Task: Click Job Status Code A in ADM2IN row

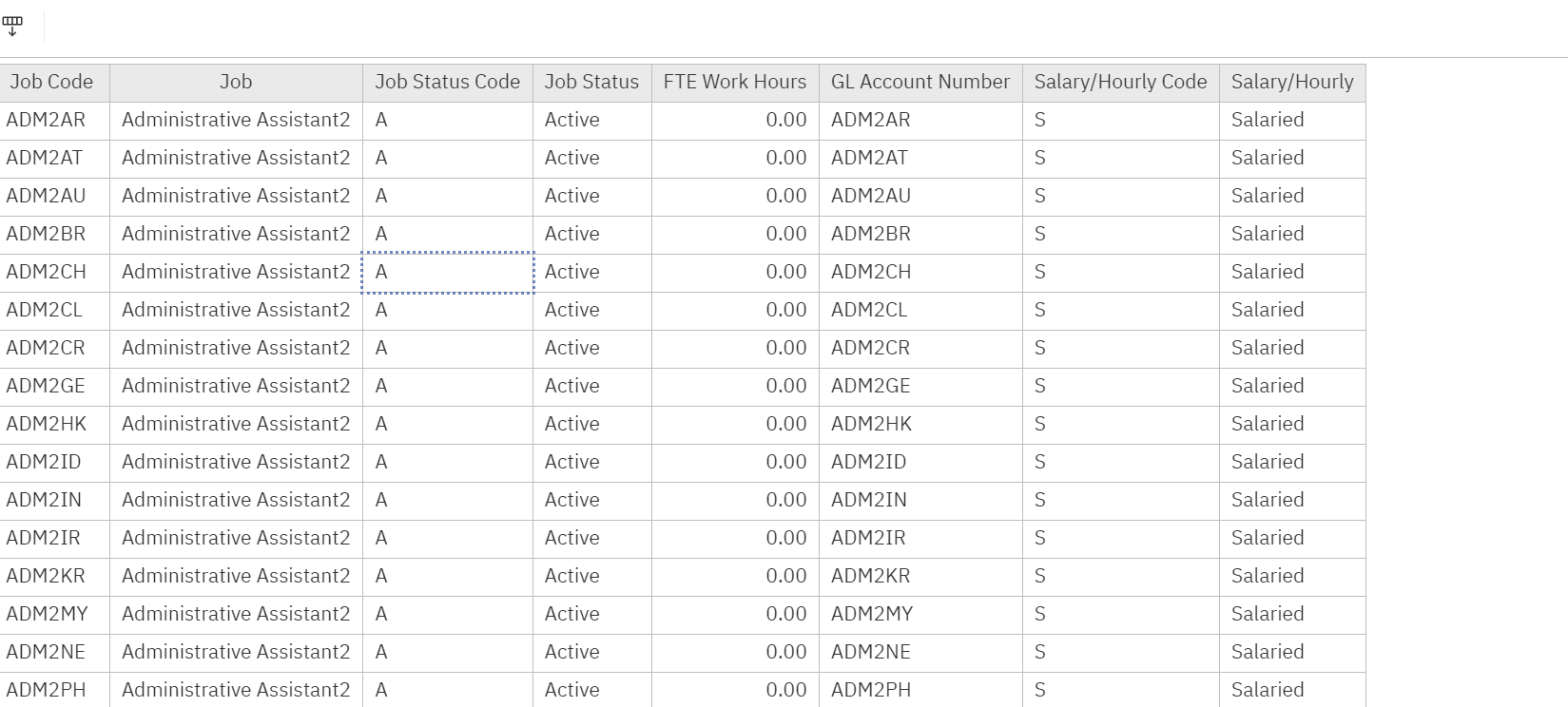Action: [448, 501]
